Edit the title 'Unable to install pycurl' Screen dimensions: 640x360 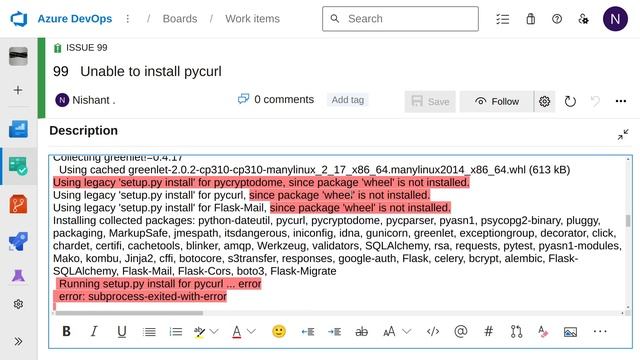(151, 71)
